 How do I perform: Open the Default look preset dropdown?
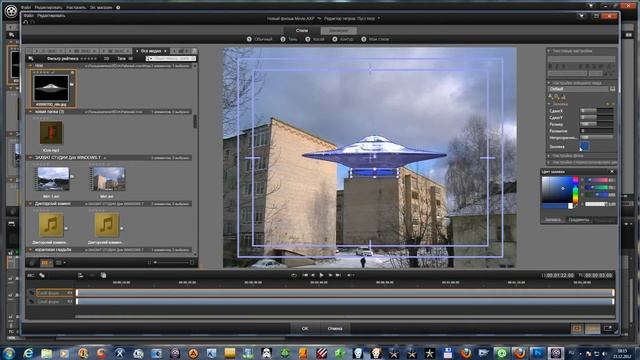point(578,89)
